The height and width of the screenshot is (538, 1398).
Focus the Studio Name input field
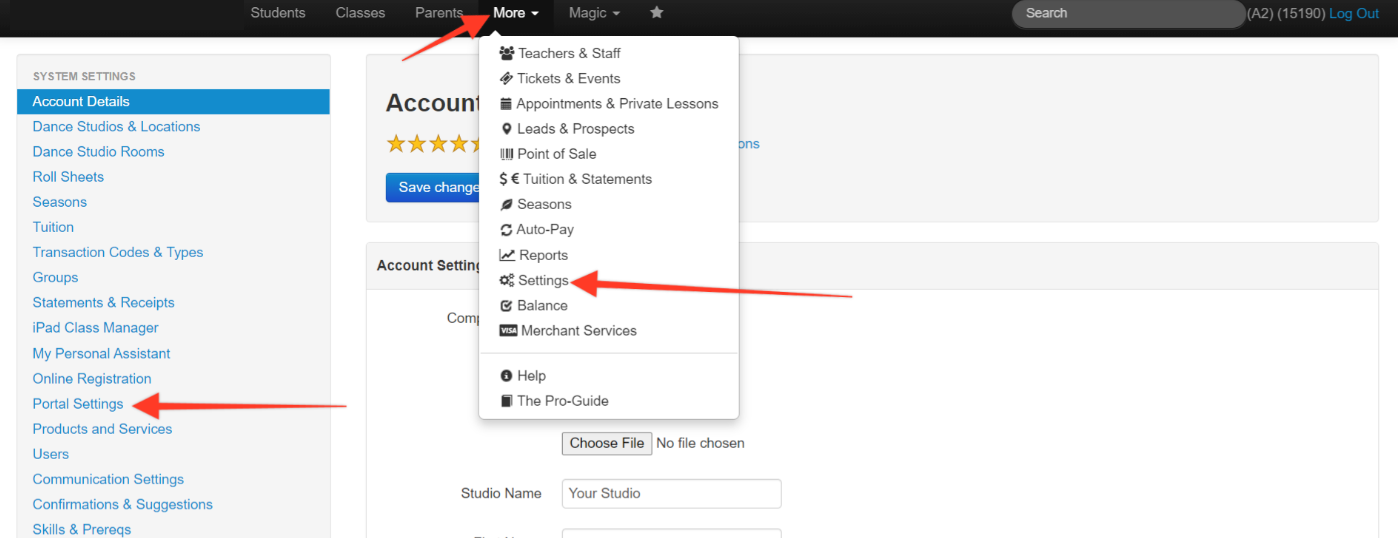coord(671,493)
